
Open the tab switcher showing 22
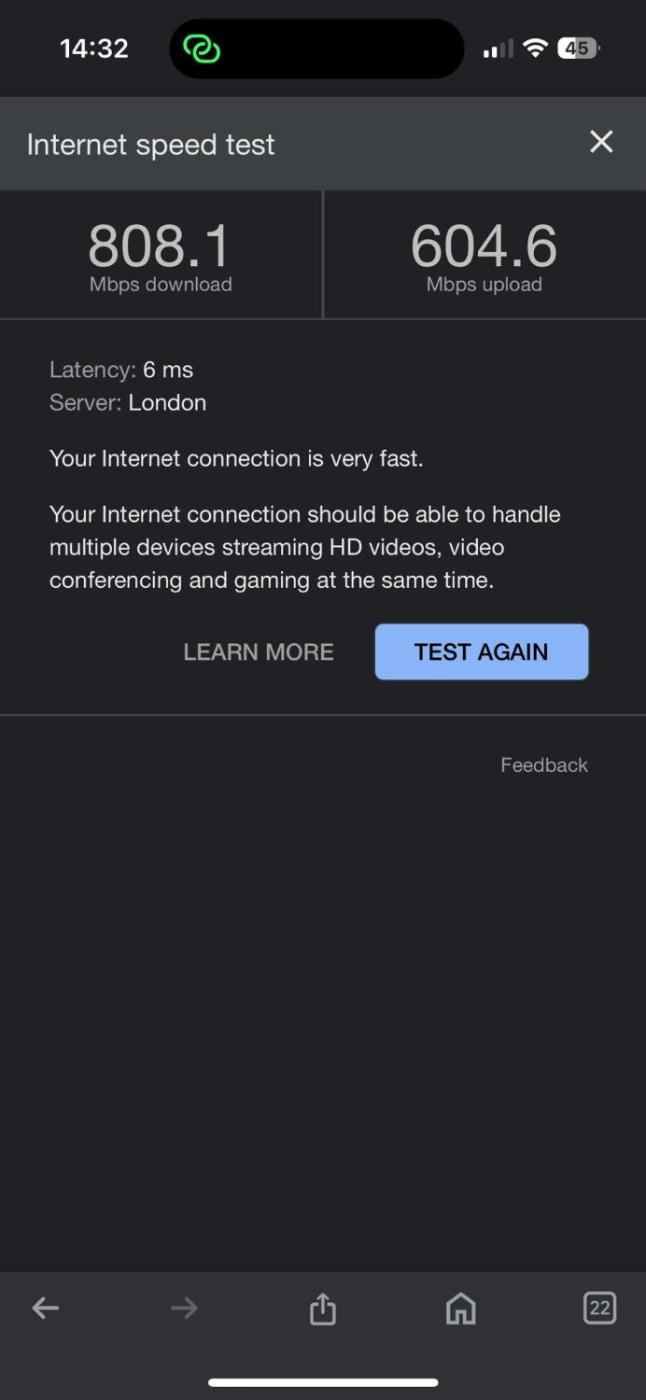point(599,1307)
